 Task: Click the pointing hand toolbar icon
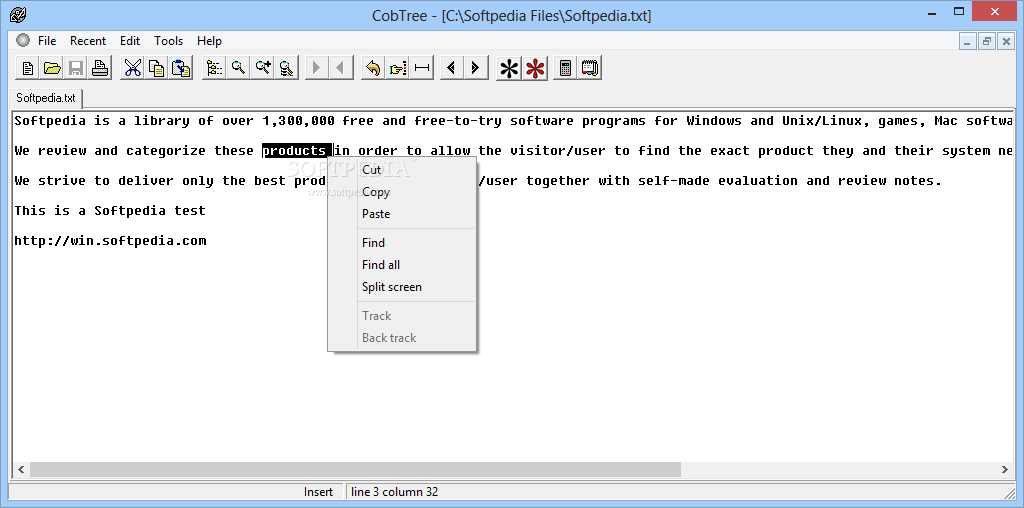click(x=398, y=68)
